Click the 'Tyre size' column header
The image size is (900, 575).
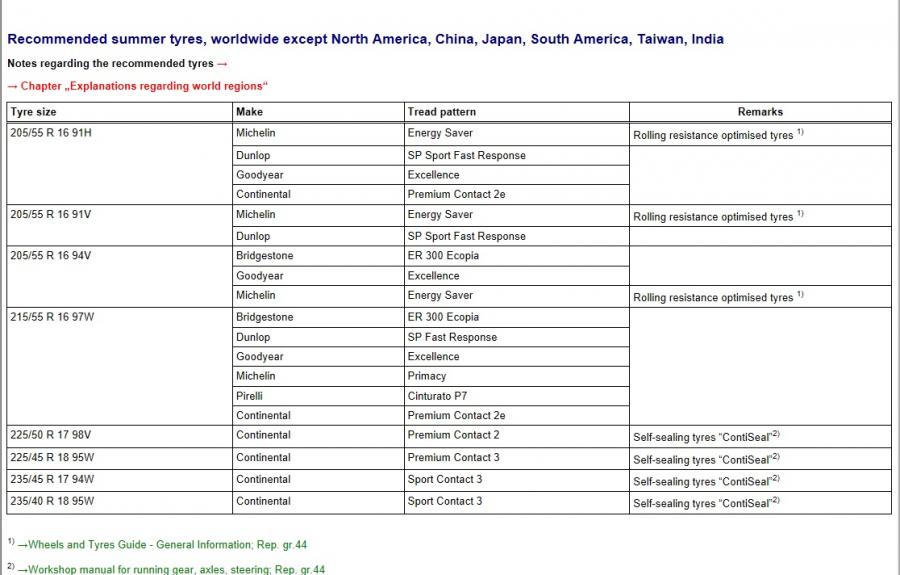click(x=33, y=112)
